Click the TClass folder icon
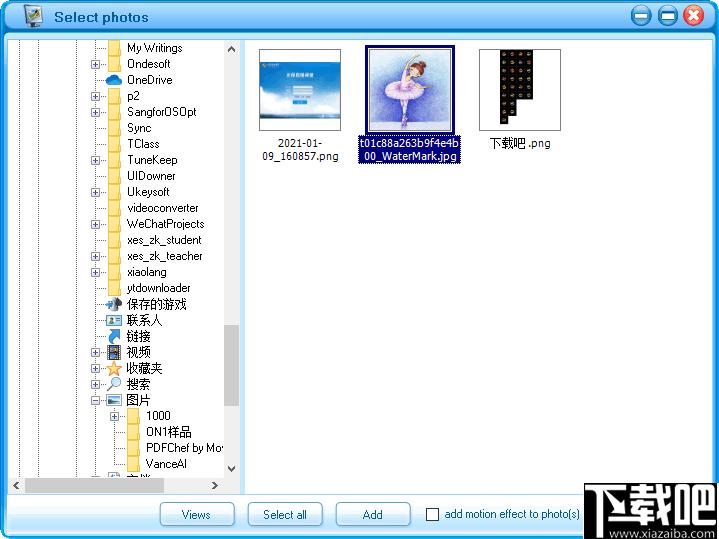Screen dimensions: 719x539 click(x=114, y=144)
